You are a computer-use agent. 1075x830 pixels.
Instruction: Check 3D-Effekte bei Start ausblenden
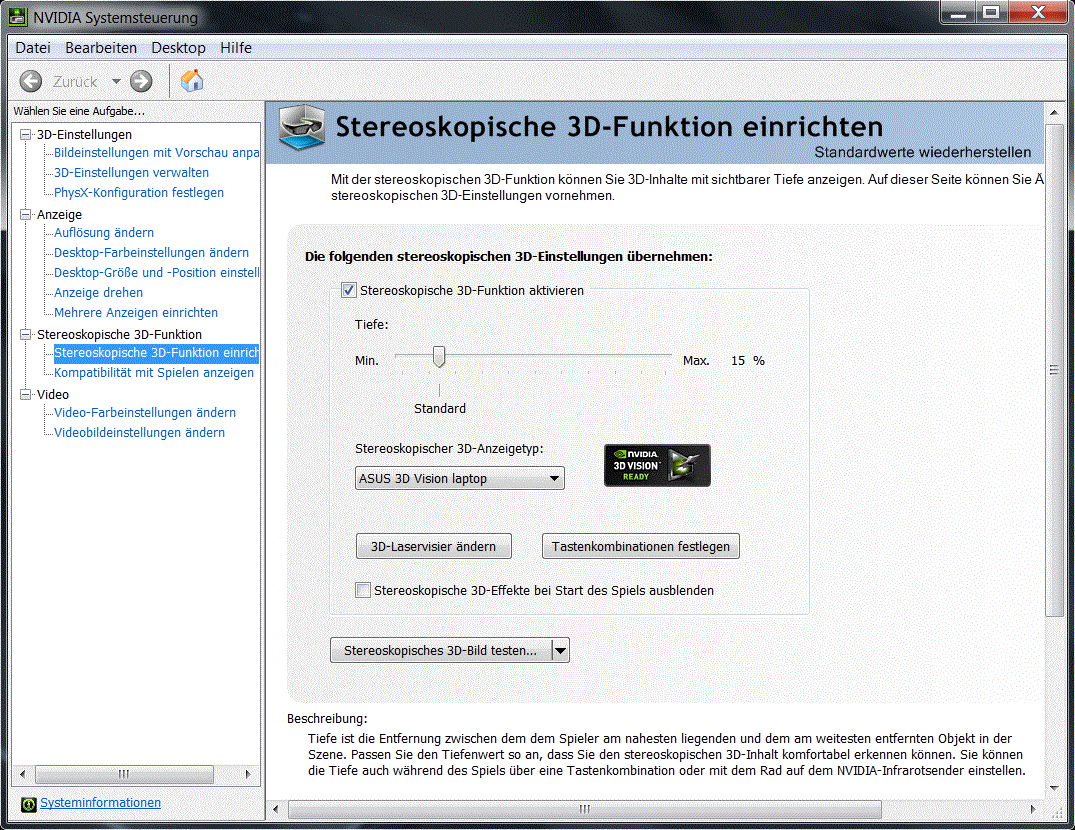[363, 590]
